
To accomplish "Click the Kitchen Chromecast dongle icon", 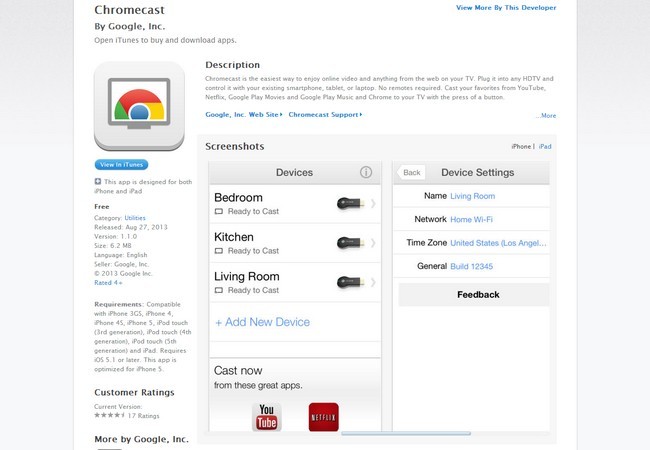I will 351,243.
